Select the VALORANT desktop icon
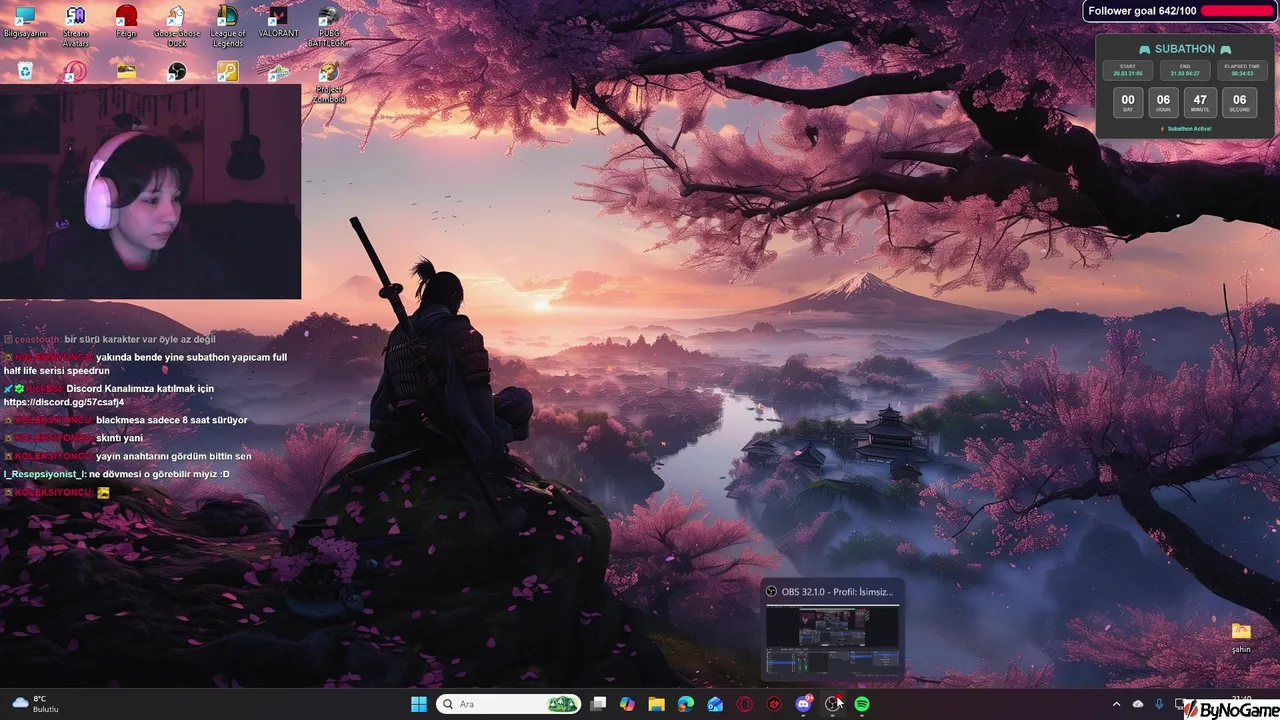 [x=278, y=22]
